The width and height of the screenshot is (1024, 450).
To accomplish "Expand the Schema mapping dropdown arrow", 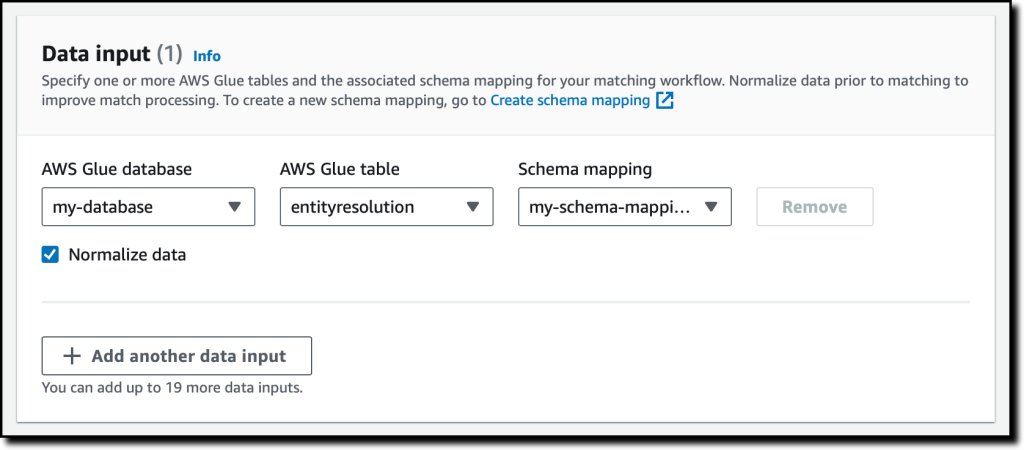I will 711,207.
